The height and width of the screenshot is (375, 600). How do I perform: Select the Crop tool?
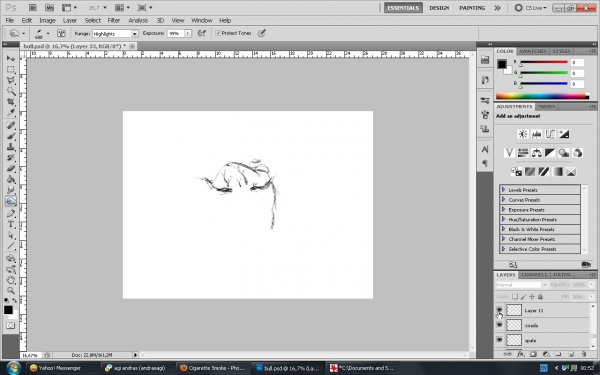click(x=11, y=102)
